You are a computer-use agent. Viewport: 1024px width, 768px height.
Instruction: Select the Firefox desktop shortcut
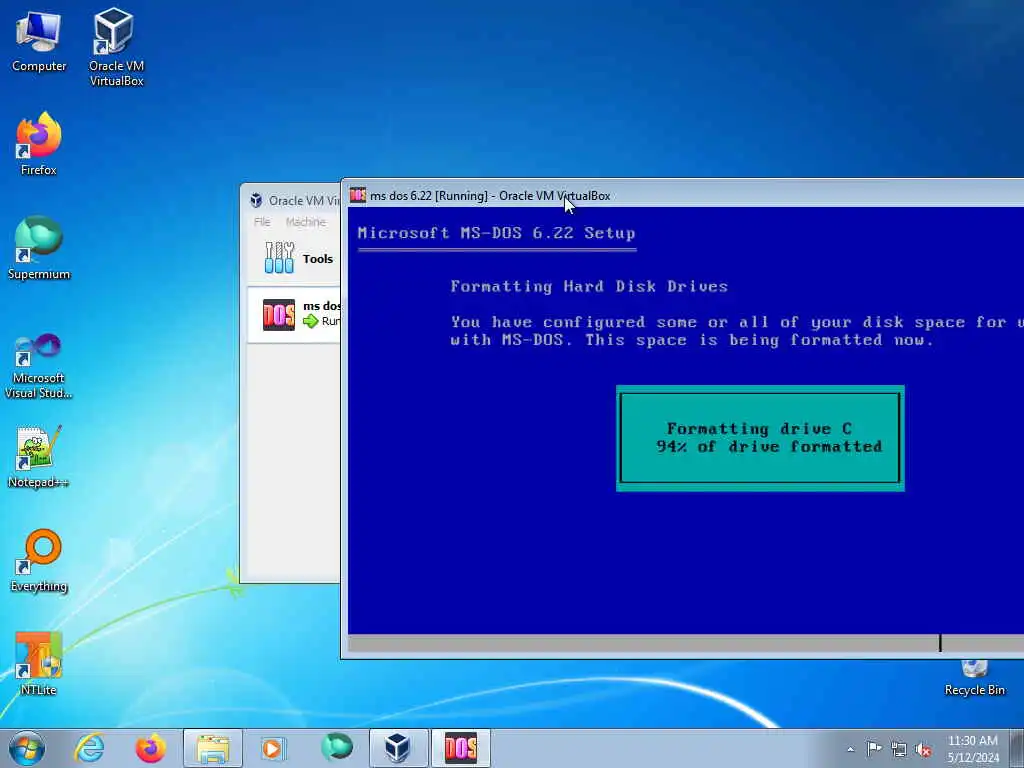point(39,144)
